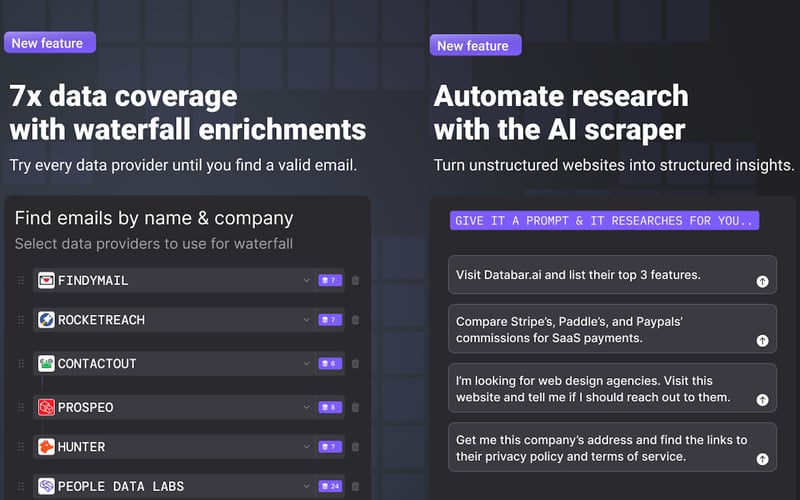This screenshot has width=800, height=500.
Task: Submit the company address prompt arrow
Action: coord(762,459)
